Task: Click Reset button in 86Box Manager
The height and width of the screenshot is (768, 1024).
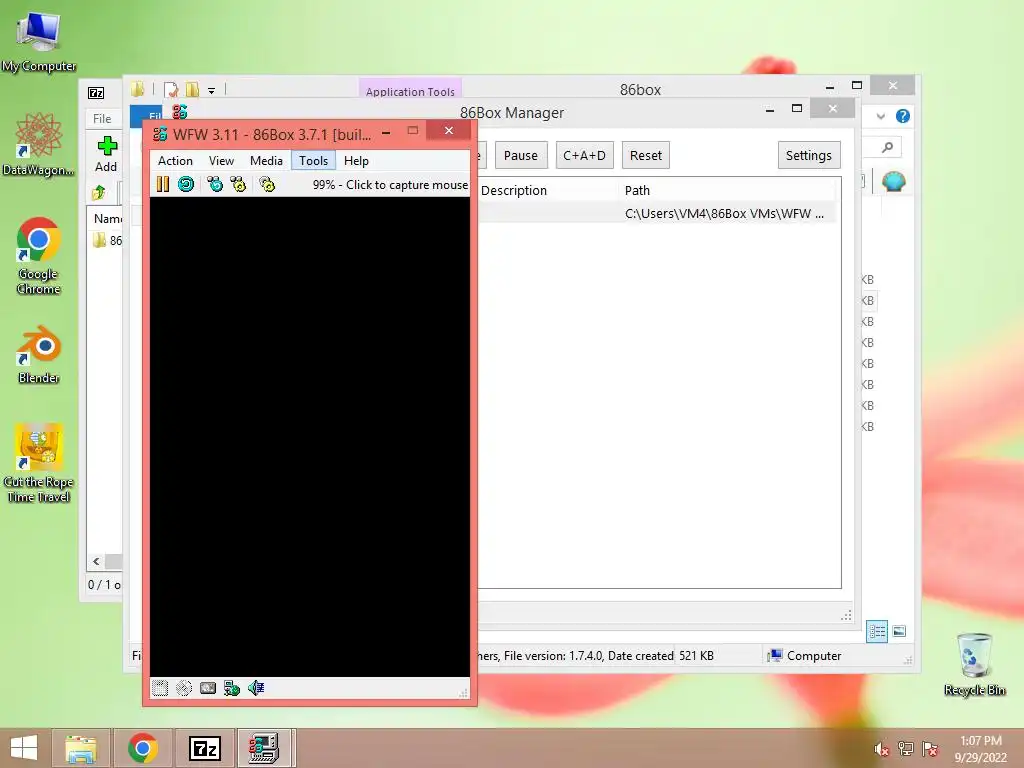Action: point(646,155)
